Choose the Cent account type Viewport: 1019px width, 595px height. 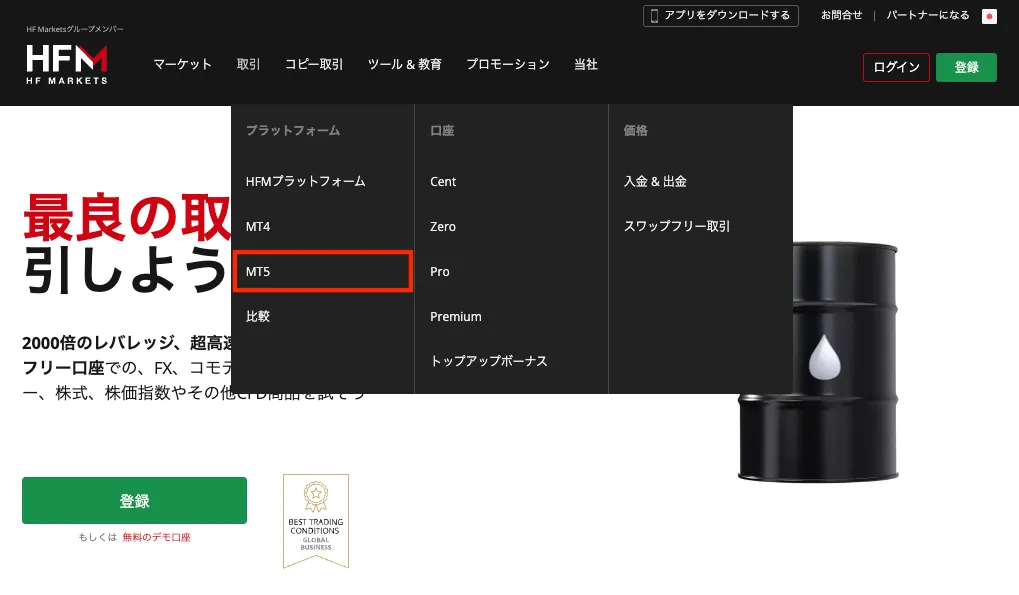[x=443, y=182]
